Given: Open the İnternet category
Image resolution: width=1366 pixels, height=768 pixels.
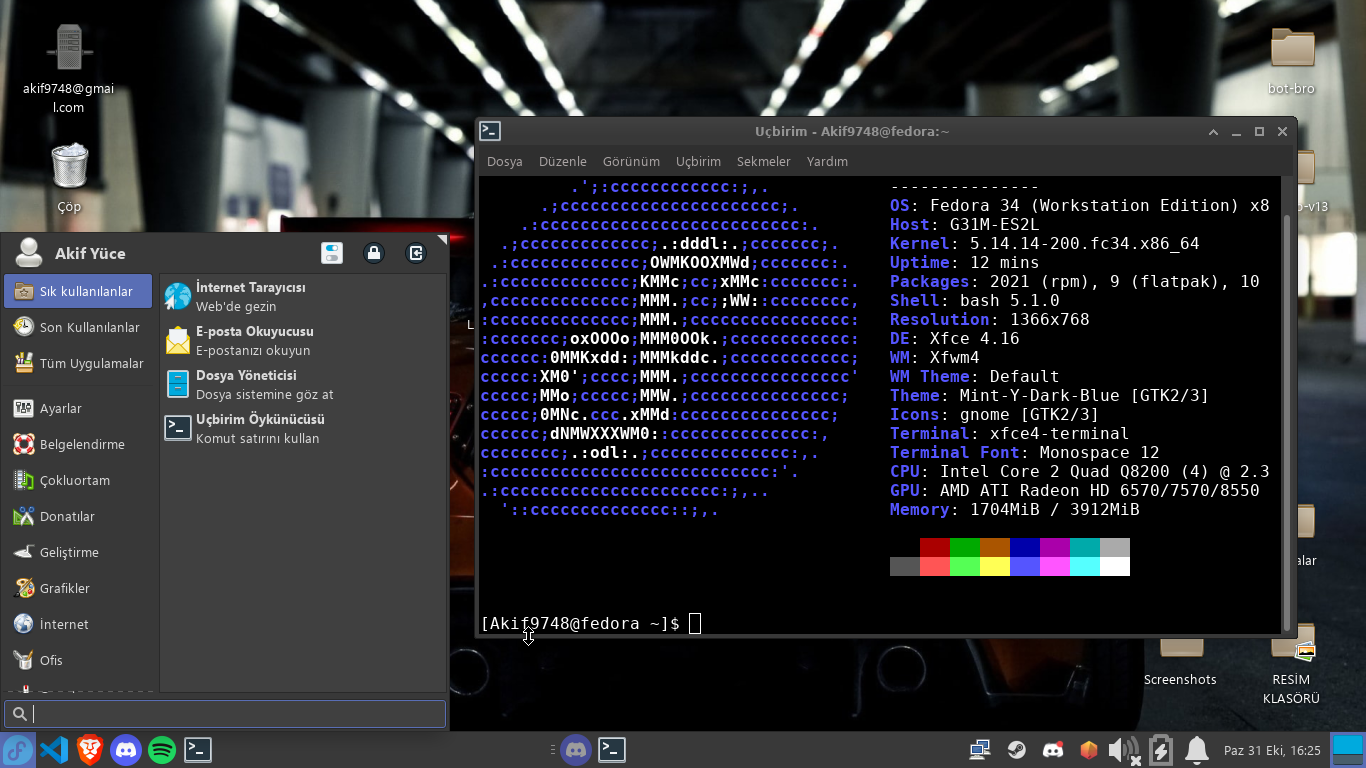Looking at the screenshot, I should [x=78, y=624].
